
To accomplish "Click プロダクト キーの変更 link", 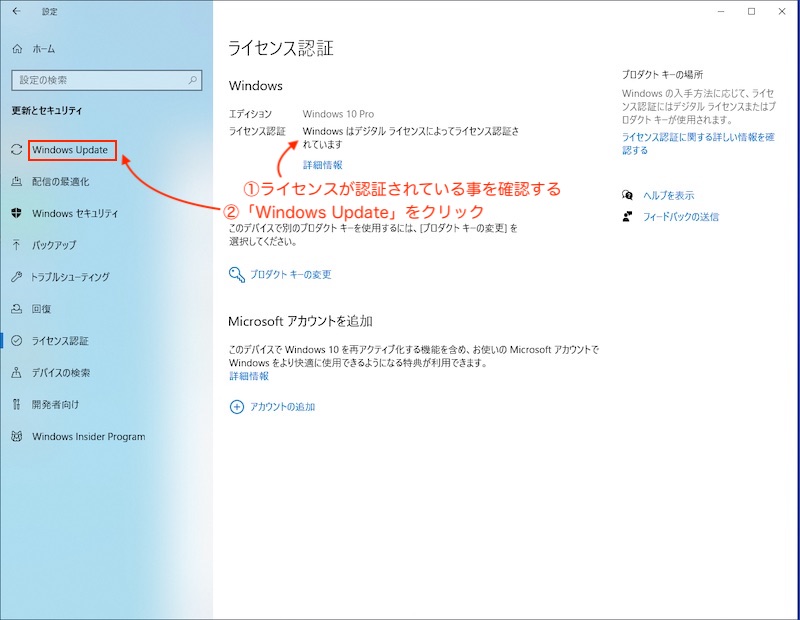I will coord(290,275).
